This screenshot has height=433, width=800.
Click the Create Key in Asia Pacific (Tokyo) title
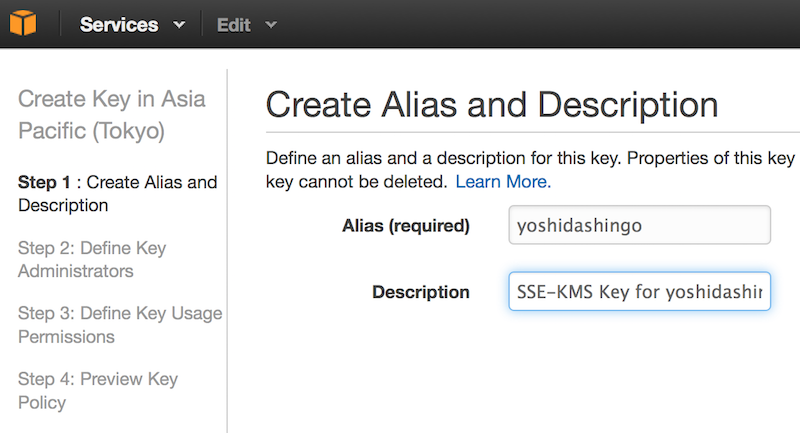click(x=112, y=115)
